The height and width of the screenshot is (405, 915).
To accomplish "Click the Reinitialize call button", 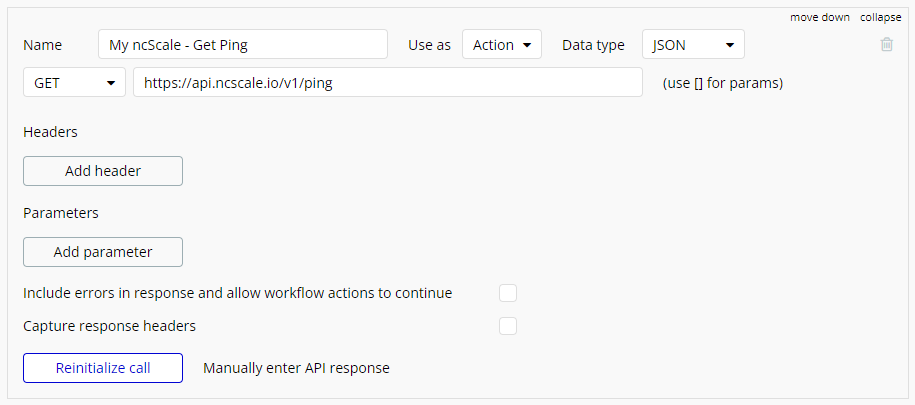I will (103, 368).
